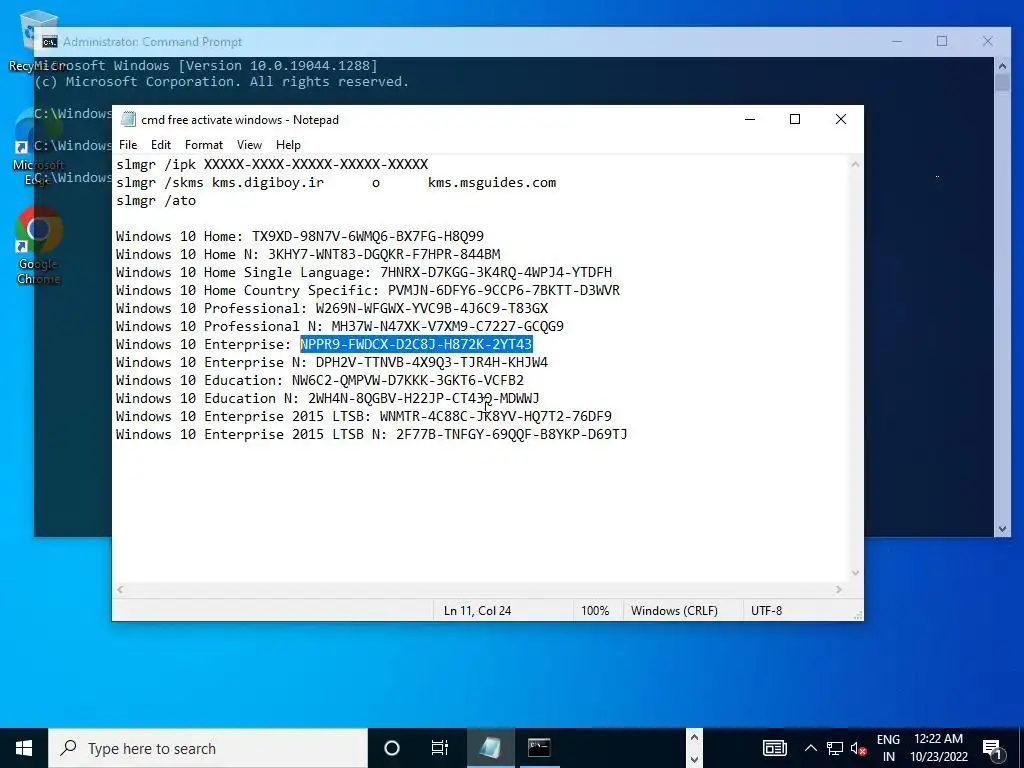
Task: Maximize the Notepad window
Action: [x=795, y=120]
